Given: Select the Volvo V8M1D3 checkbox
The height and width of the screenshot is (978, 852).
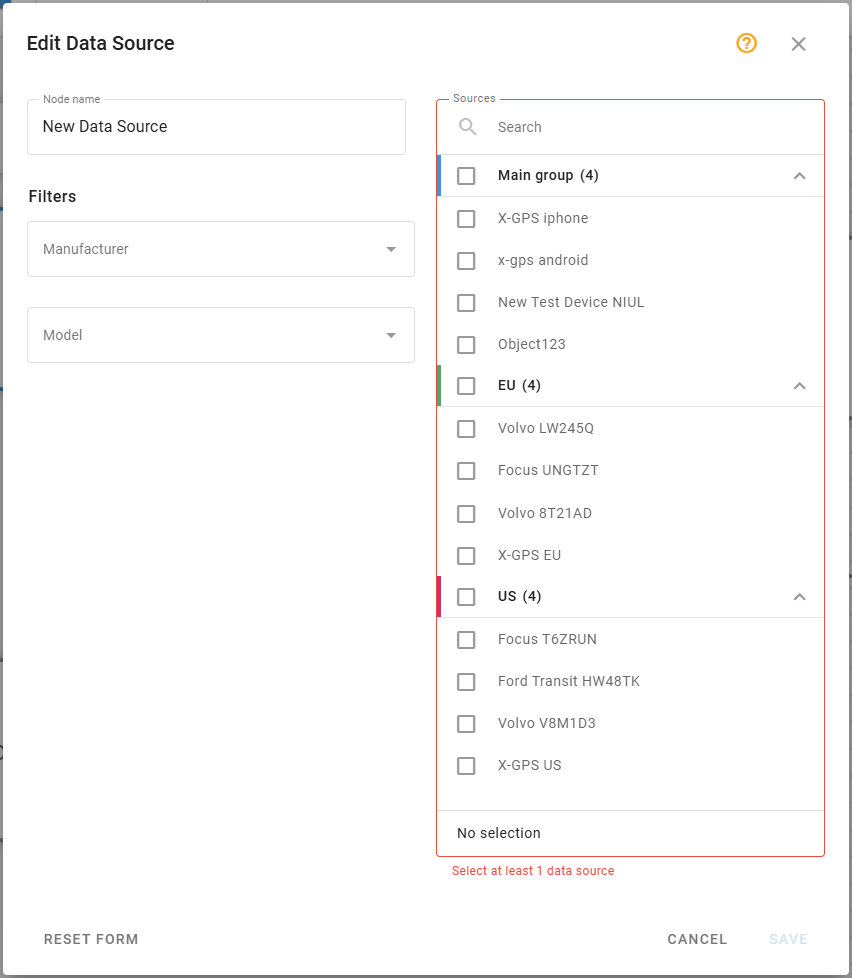Looking at the screenshot, I should click(x=465, y=723).
